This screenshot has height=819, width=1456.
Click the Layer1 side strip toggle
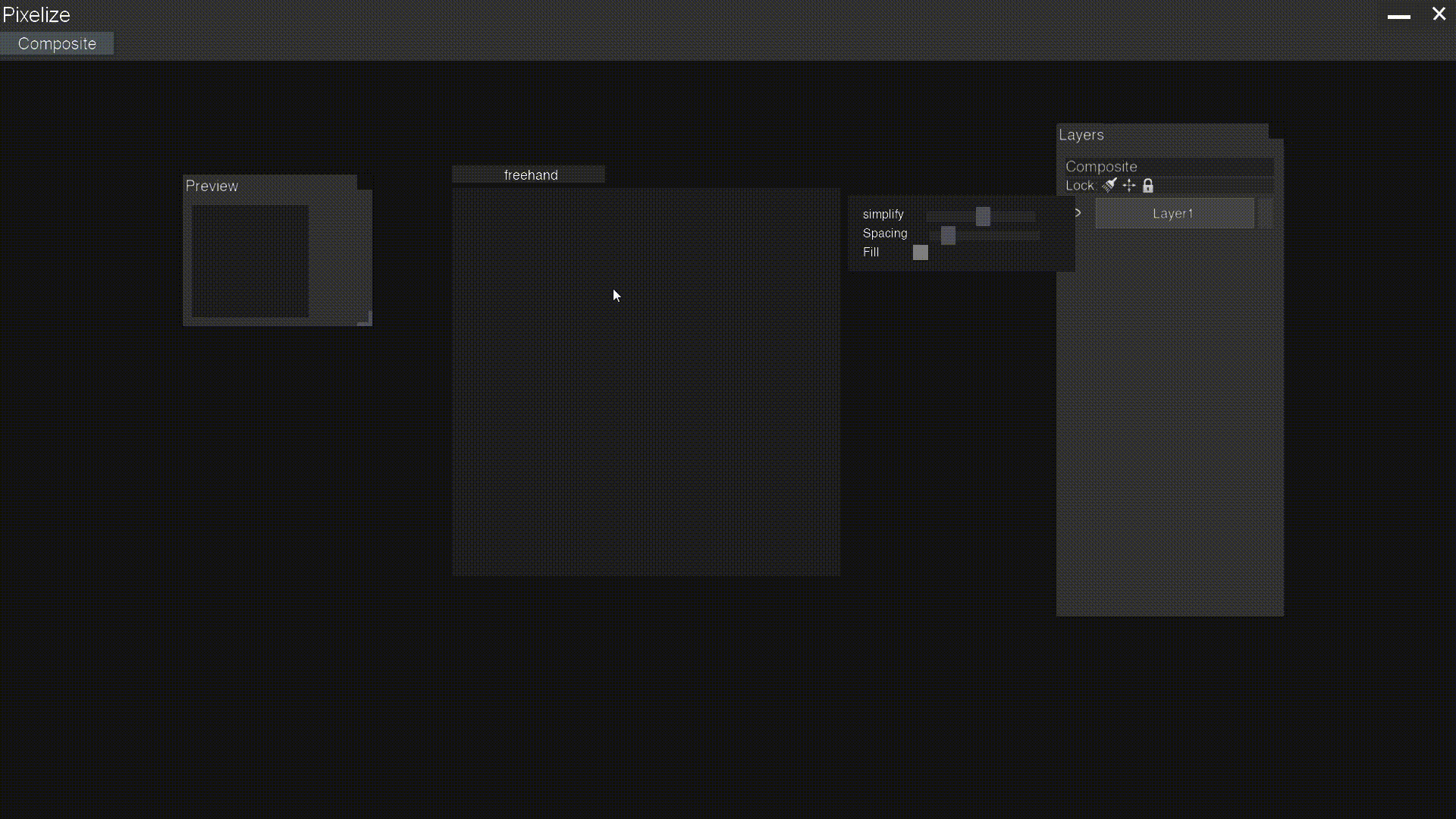coord(1266,213)
